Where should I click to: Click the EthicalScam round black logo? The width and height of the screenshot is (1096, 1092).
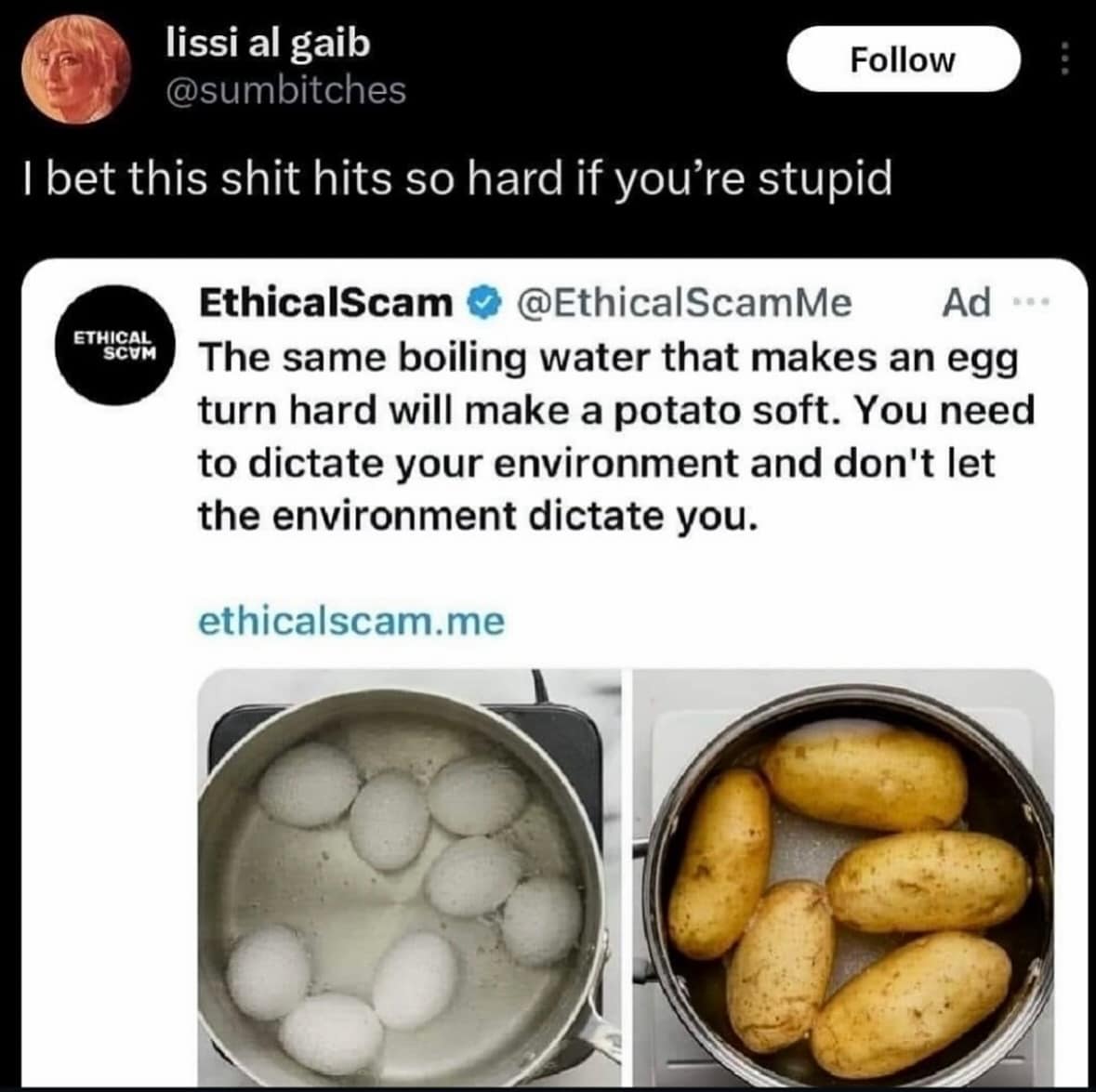pos(113,345)
